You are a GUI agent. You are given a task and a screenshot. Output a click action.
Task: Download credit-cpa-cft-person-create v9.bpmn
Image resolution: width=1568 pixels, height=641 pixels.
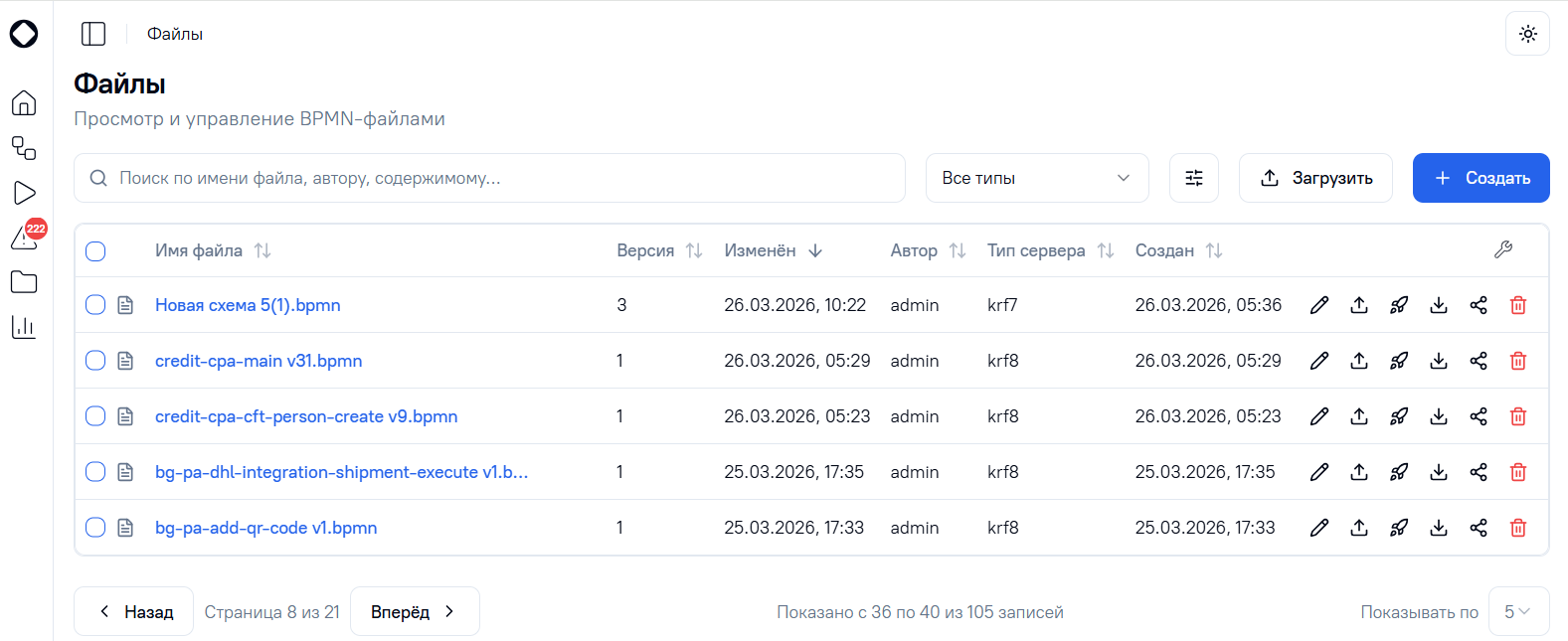[1439, 416]
